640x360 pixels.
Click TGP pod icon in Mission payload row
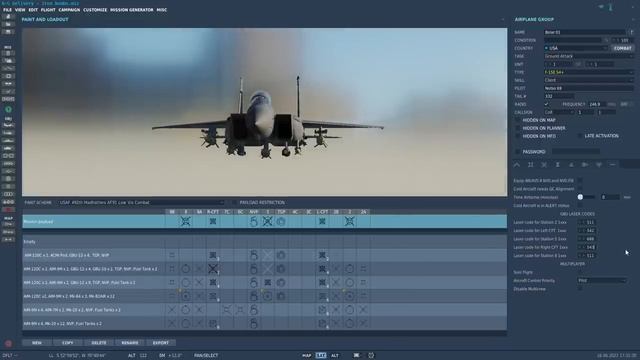(x=281, y=222)
